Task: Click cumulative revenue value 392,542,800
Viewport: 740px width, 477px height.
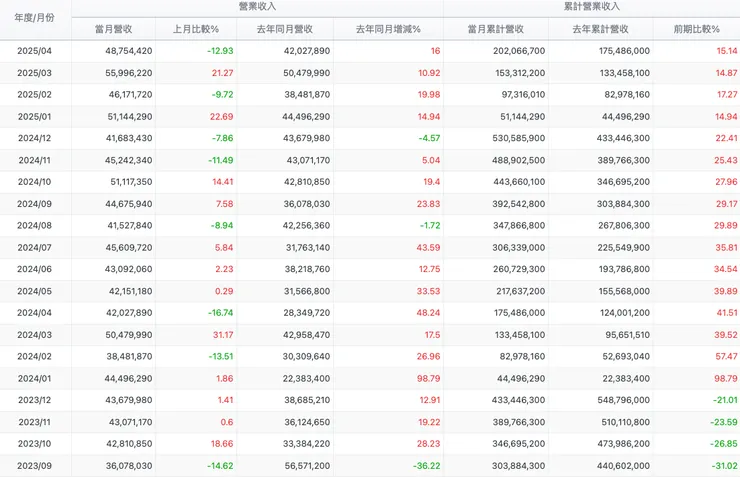Action: [x=519, y=204]
